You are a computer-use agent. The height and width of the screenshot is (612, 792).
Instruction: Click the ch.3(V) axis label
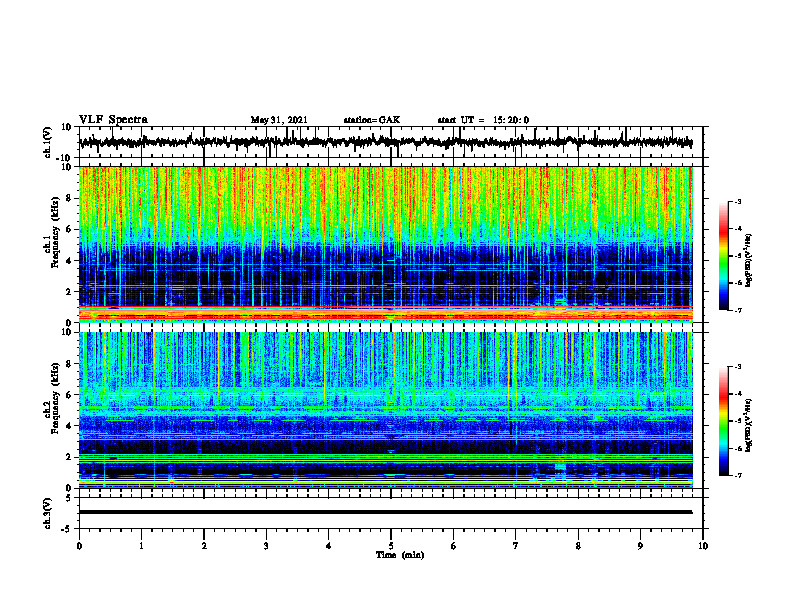pos(47,513)
